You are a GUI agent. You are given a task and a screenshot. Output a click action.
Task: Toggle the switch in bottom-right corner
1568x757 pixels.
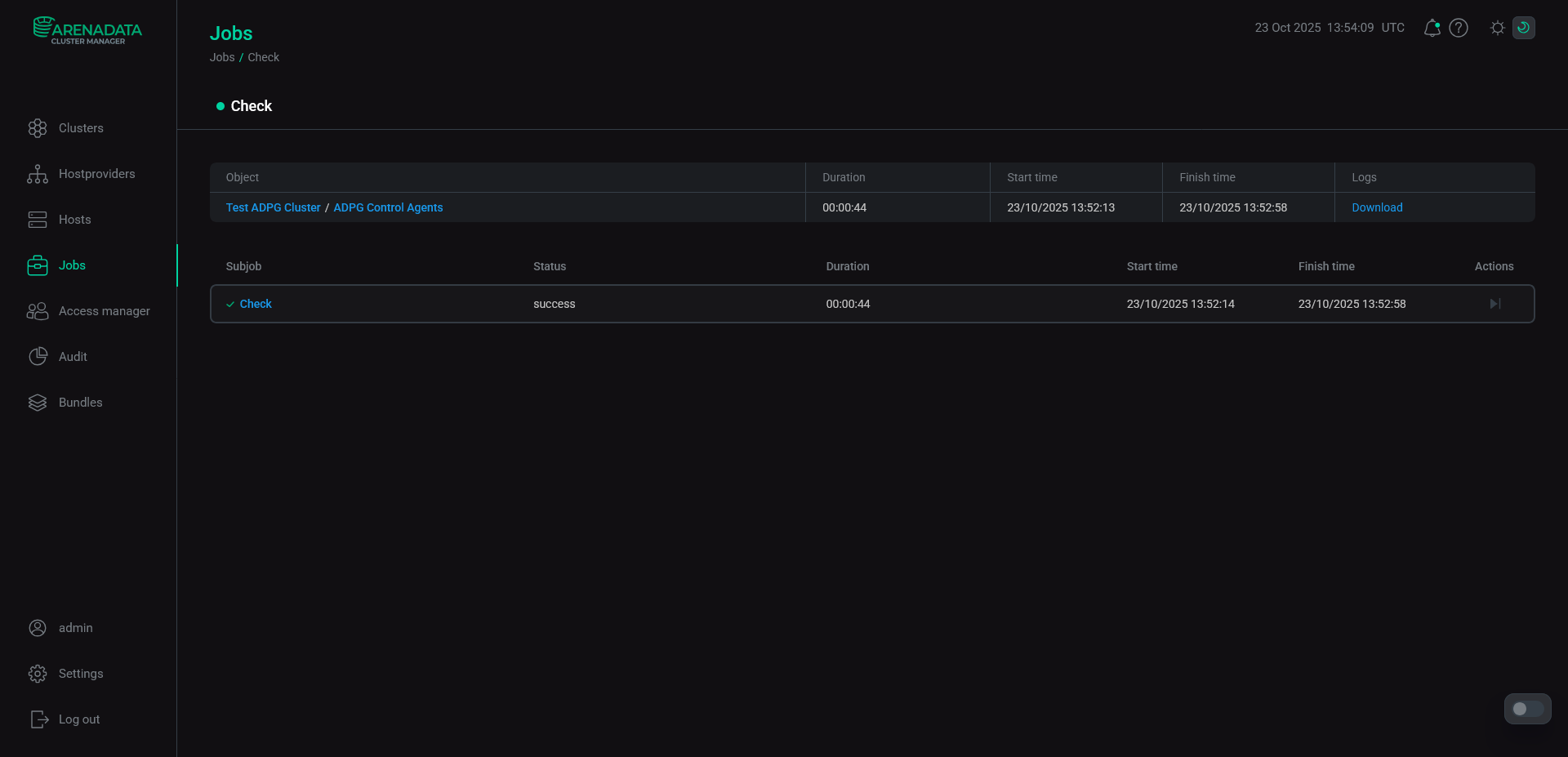1527,709
